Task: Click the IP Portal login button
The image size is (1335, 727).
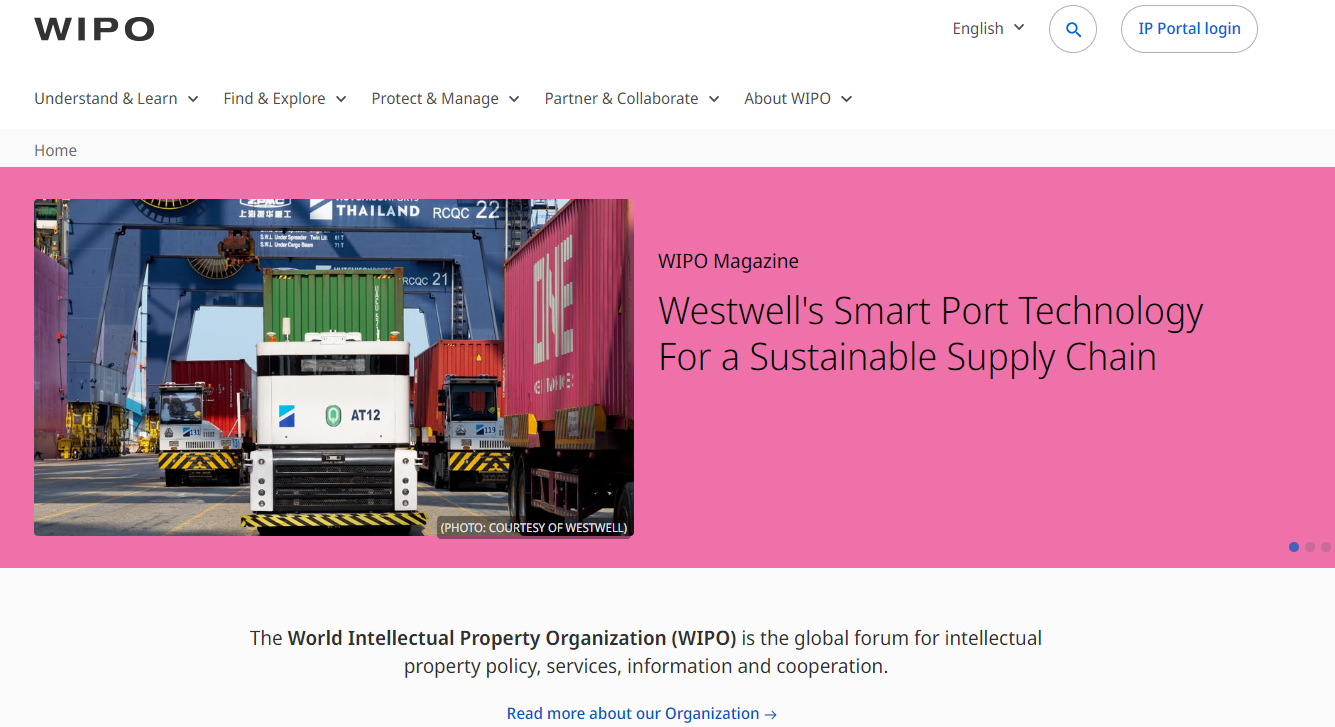Action: (x=1189, y=29)
